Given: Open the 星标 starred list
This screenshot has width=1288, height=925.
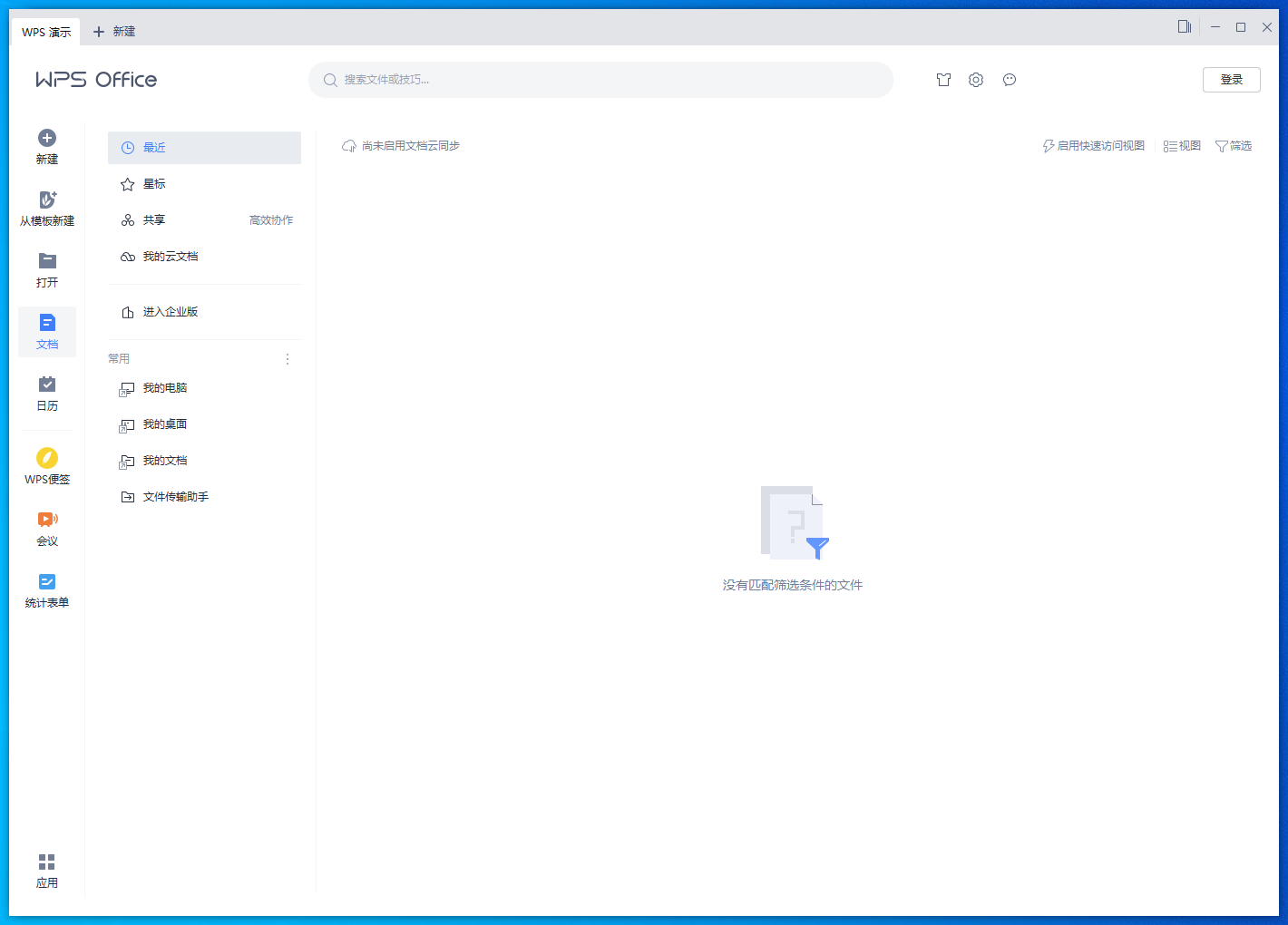Looking at the screenshot, I should (204, 184).
